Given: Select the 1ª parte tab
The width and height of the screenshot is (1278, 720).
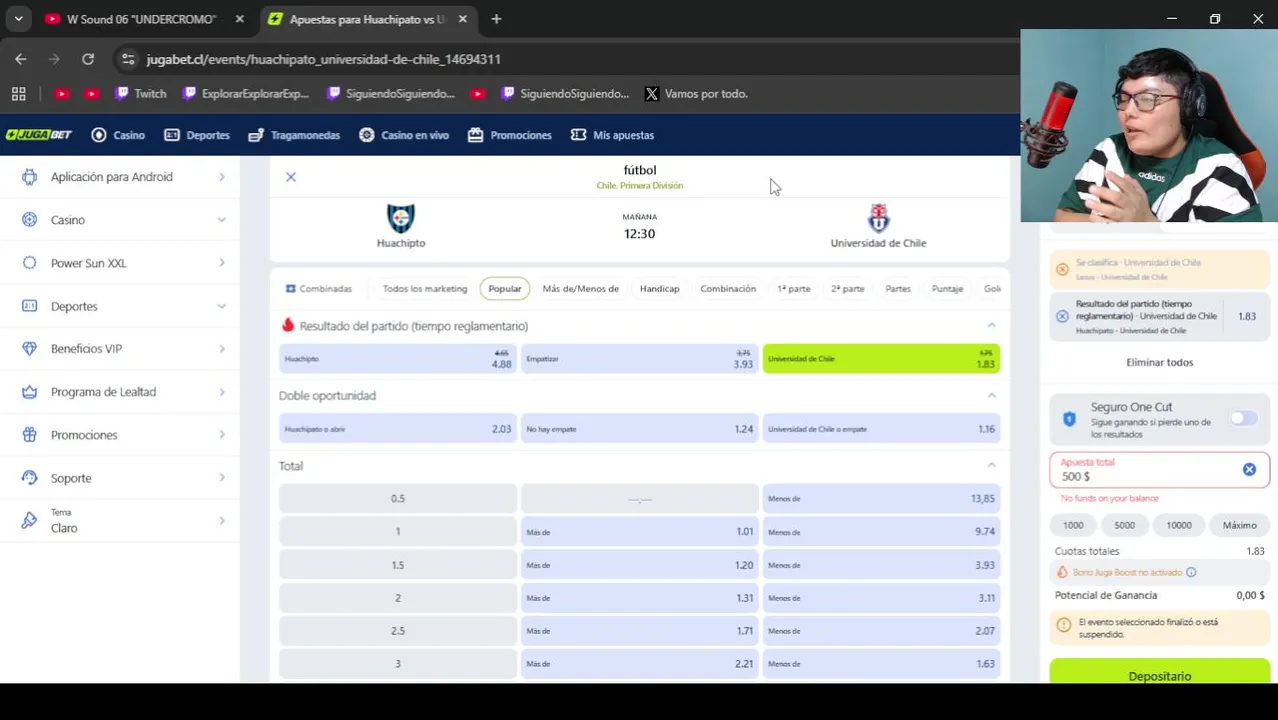Looking at the screenshot, I should [794, 289].
